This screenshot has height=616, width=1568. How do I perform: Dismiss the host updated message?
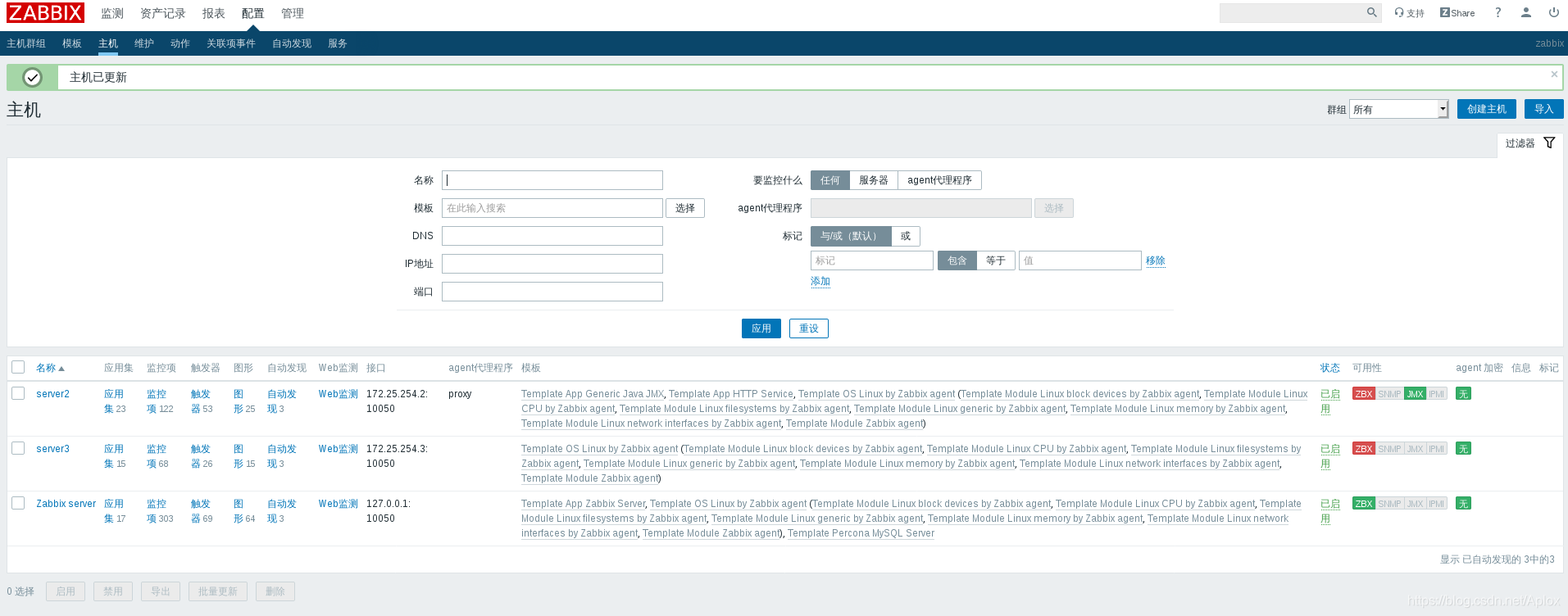coord(1554,74)
